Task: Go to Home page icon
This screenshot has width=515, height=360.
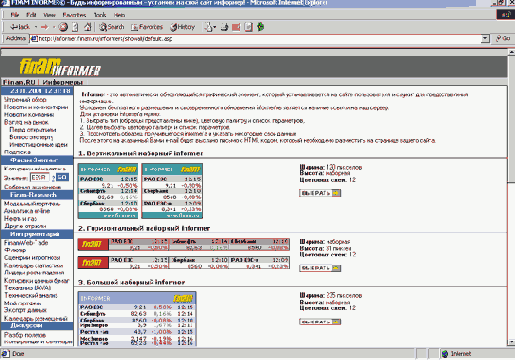Action: [88, 27]
